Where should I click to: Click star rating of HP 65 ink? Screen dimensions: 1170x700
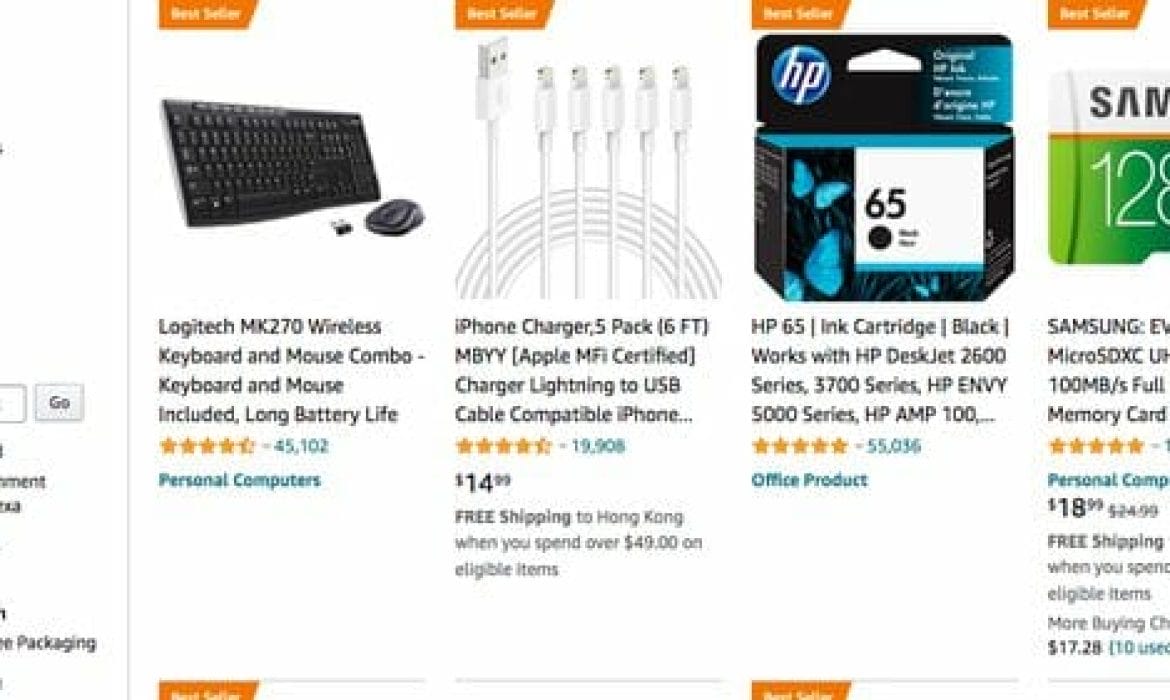point(799,446)
